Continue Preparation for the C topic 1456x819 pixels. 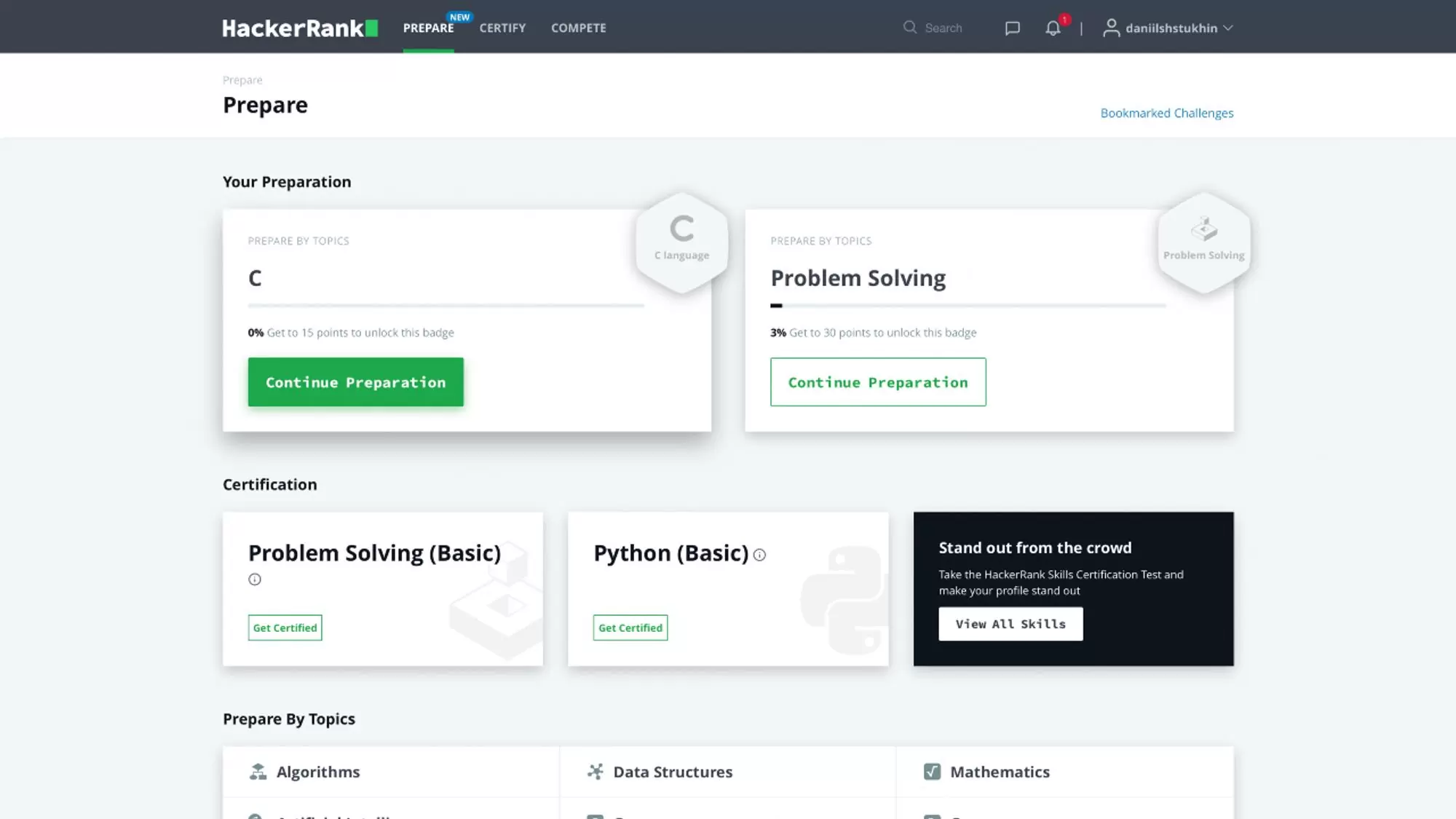355,381
